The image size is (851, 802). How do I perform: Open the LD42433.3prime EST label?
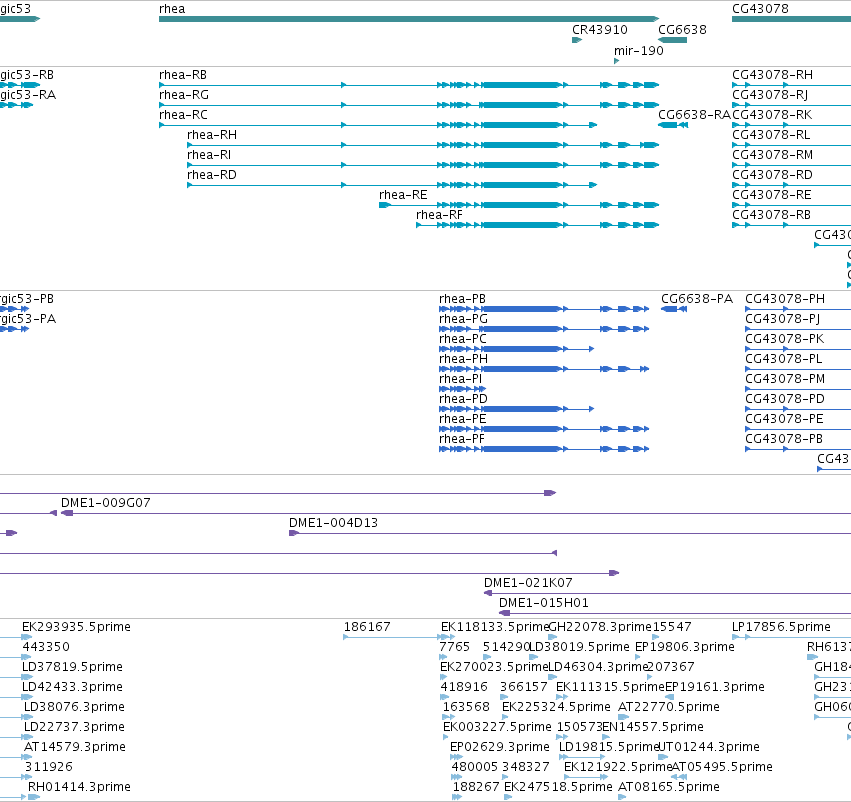(x=72, y=688)
